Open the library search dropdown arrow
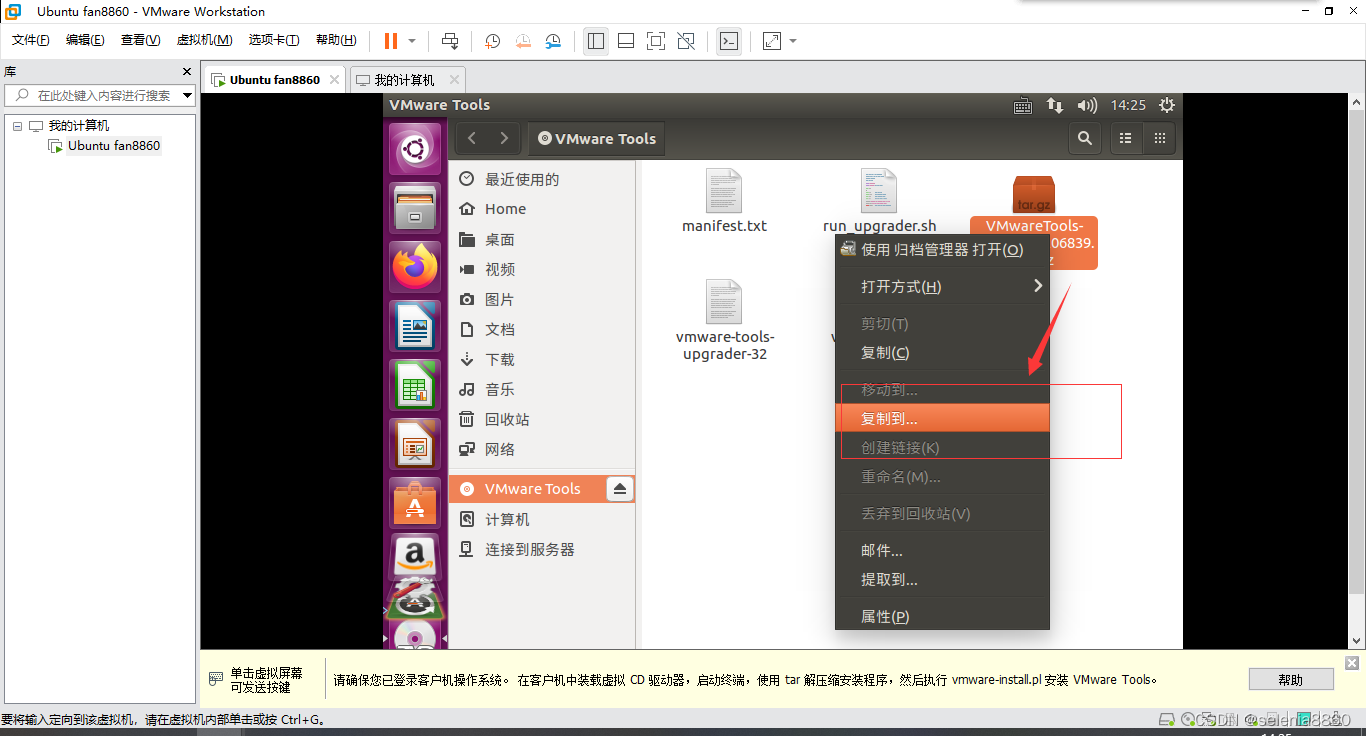The image size is (1366, 736). pyautogui.click(x=188, y=96)
